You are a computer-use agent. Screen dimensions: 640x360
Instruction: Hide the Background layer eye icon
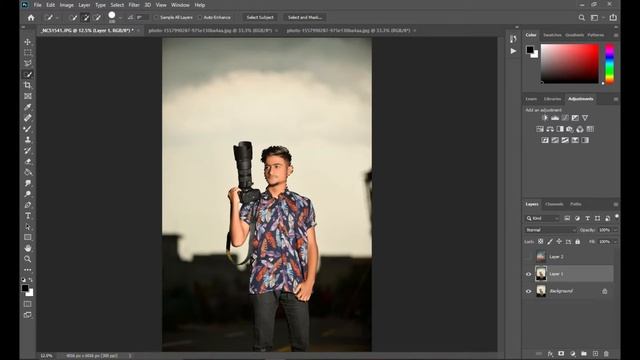tap(529, 291)
